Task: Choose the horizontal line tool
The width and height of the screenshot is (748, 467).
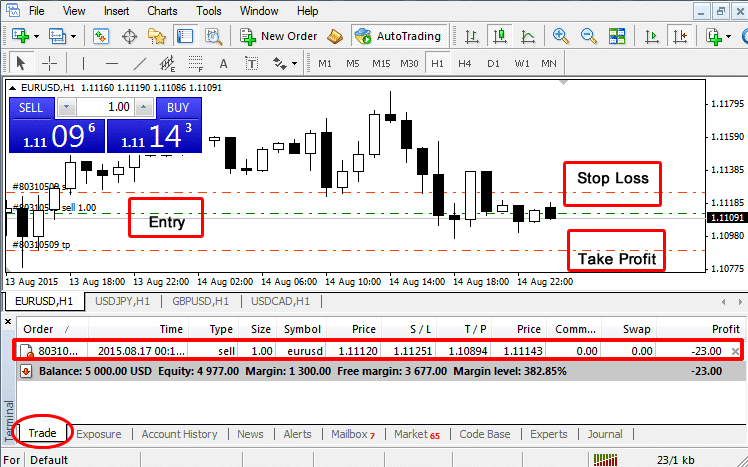Action: pyautogui.click(x=111, y=63)
